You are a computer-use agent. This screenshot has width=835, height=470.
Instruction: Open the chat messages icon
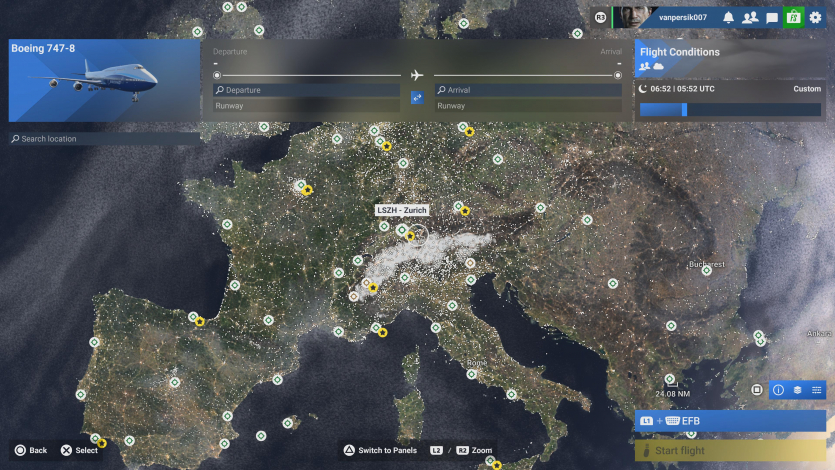(x=772, y=17)
